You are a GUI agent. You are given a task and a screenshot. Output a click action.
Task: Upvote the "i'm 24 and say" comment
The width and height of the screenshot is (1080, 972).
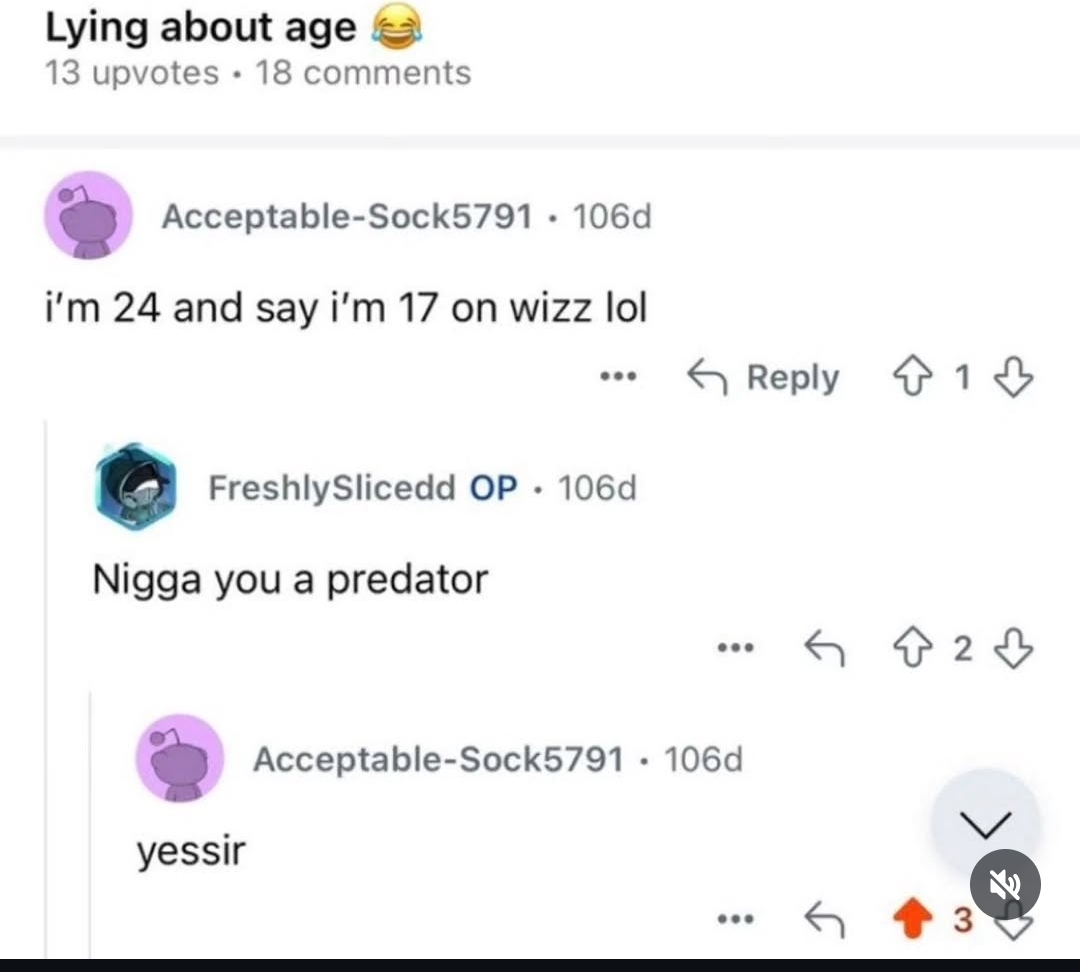[913, 377]
